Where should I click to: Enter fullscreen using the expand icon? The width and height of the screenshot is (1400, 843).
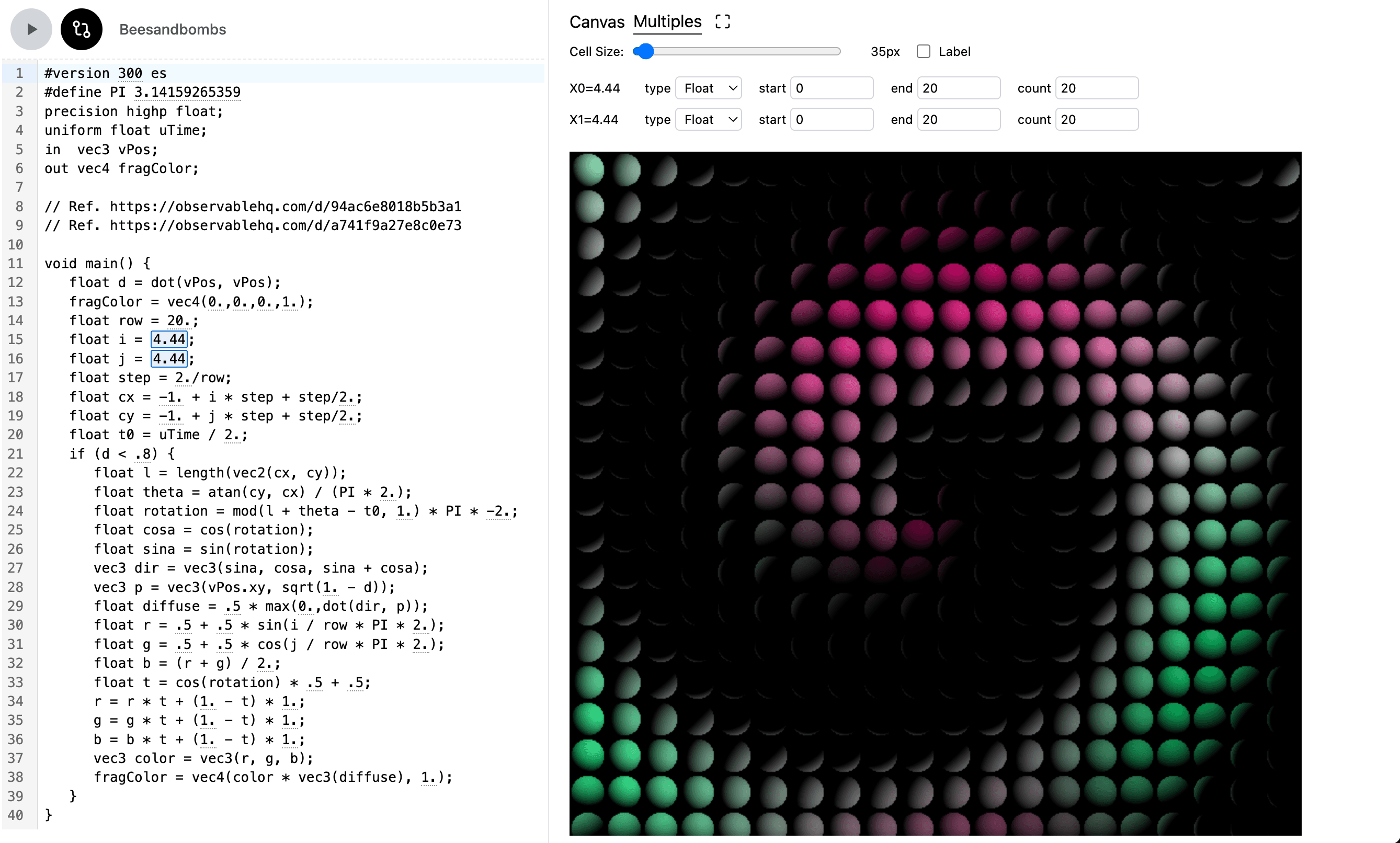pyautogui.click(x=722, y=21)
